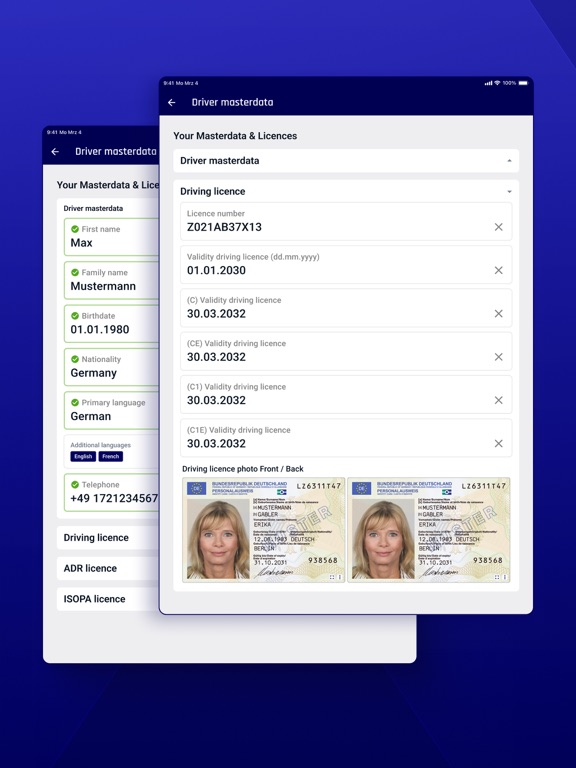
Task: Open the back driving licence photo
Action: click(x=429, y=530)
